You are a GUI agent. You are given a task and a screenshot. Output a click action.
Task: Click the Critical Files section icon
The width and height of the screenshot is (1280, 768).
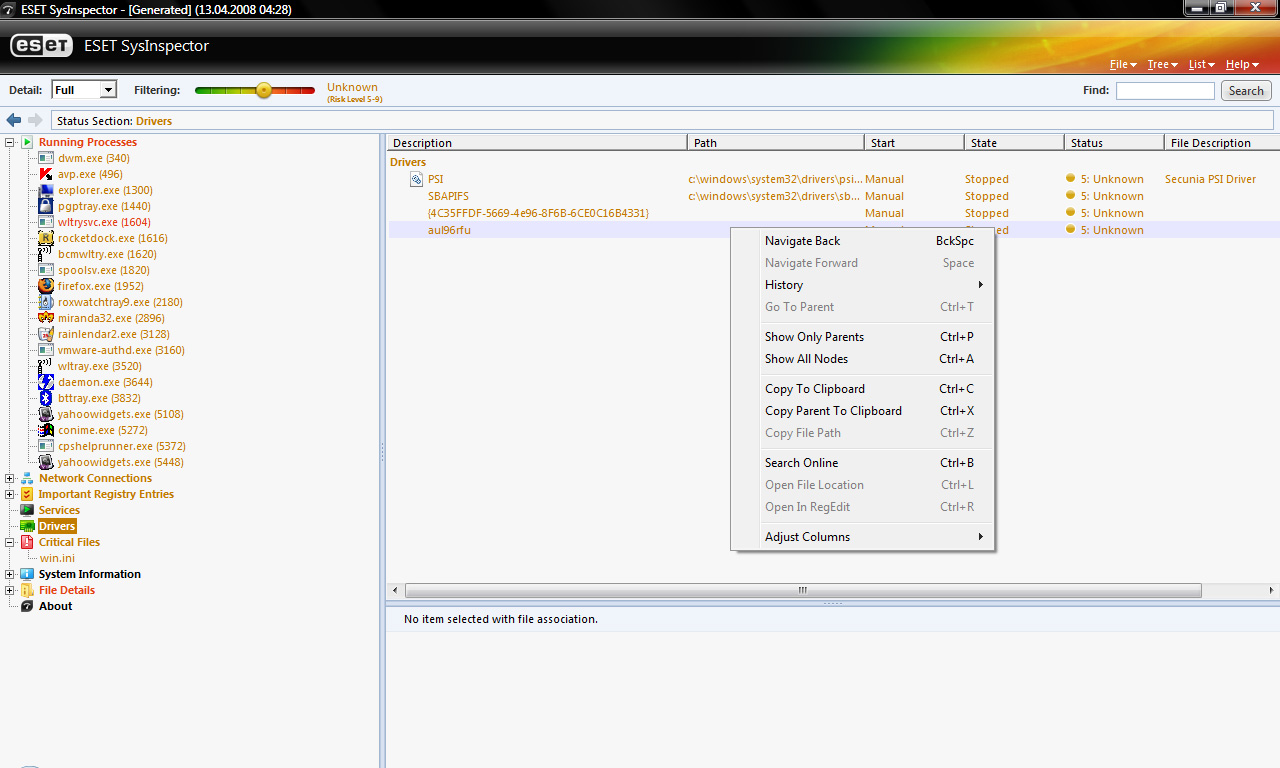(27, 542)
